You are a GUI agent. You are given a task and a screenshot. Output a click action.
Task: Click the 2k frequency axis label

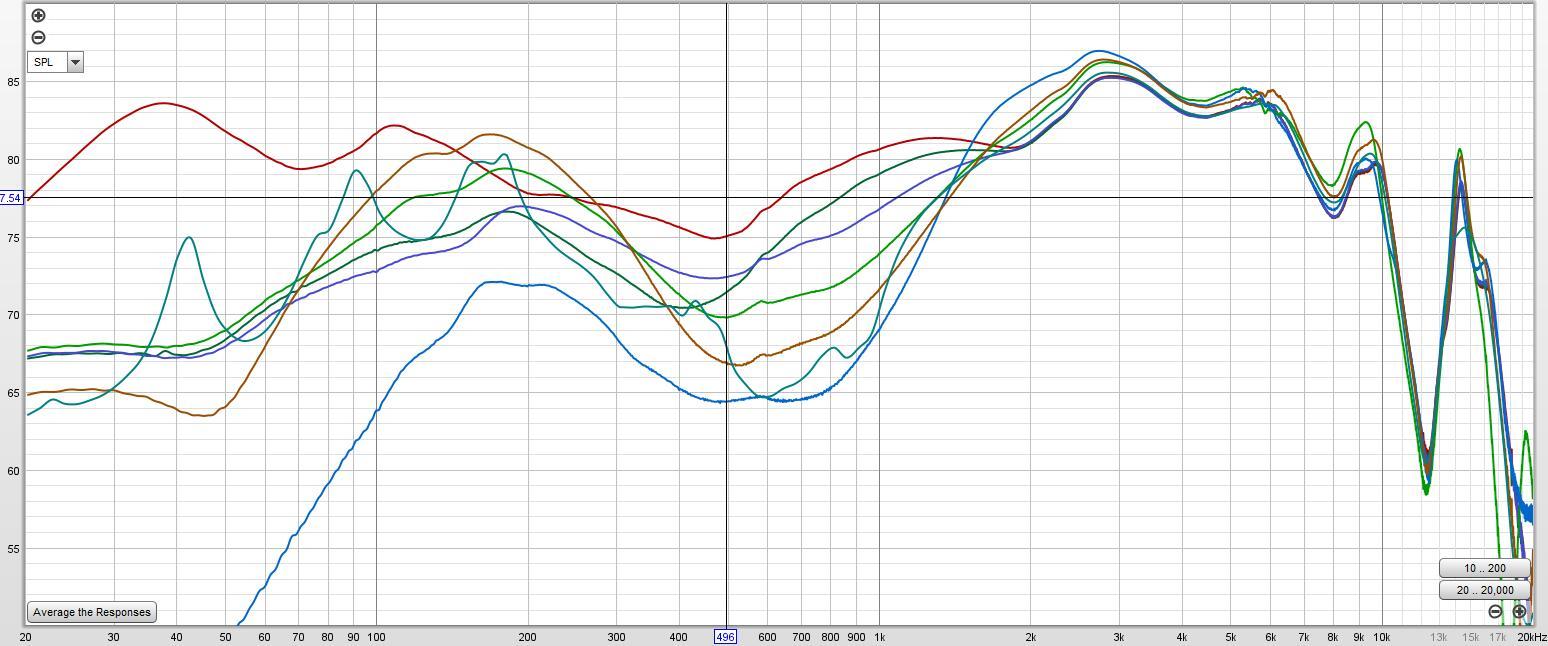tap(1031, 637)
